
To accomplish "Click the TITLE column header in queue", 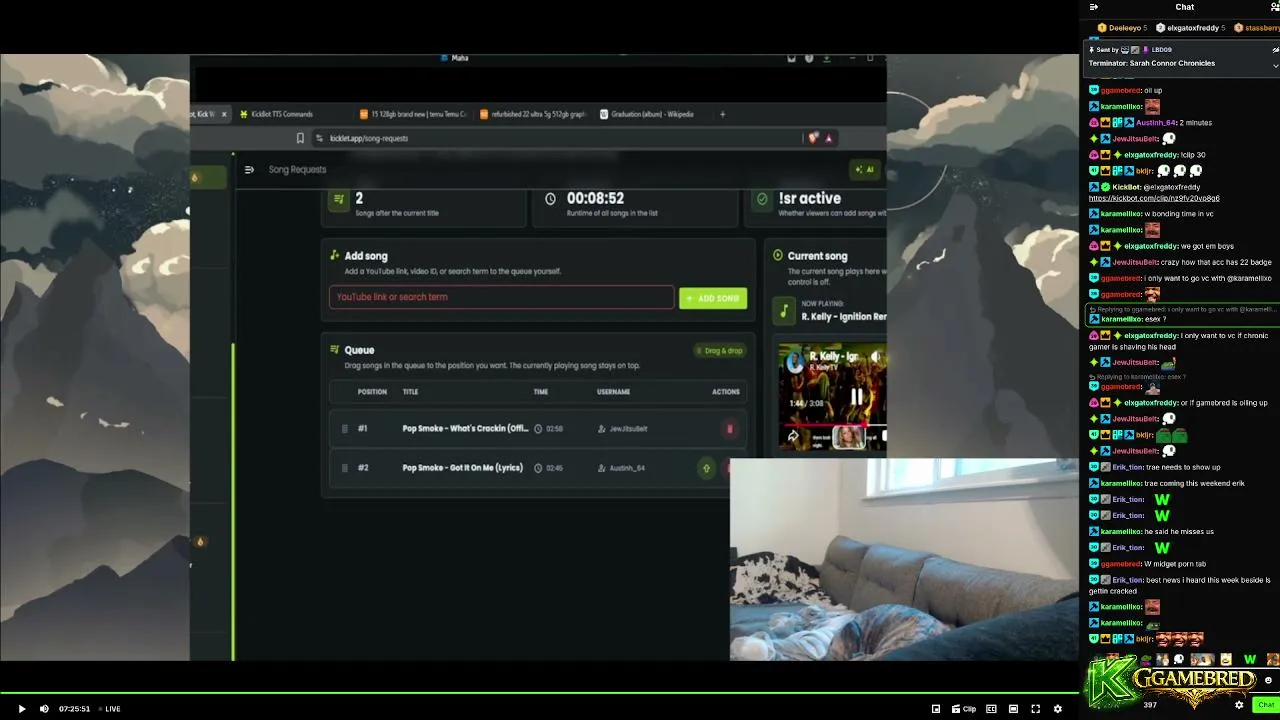I will point(410,392).
